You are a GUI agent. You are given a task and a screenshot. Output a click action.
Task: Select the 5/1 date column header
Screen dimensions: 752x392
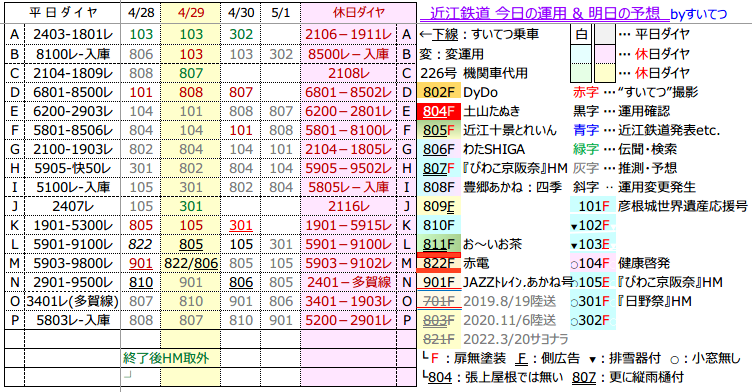[x=281, y=13]
